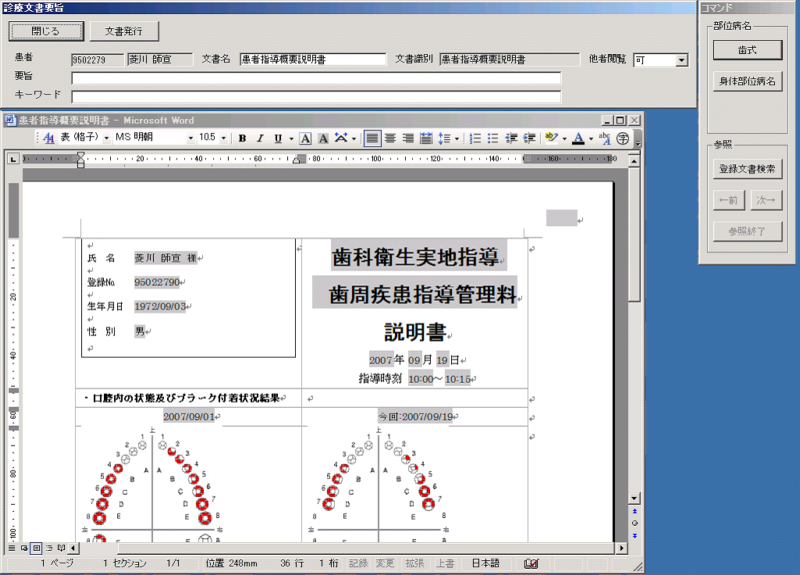Viewport: 800px width, 575px height.
Task: Click the キーワード input field
Action: 316,95
